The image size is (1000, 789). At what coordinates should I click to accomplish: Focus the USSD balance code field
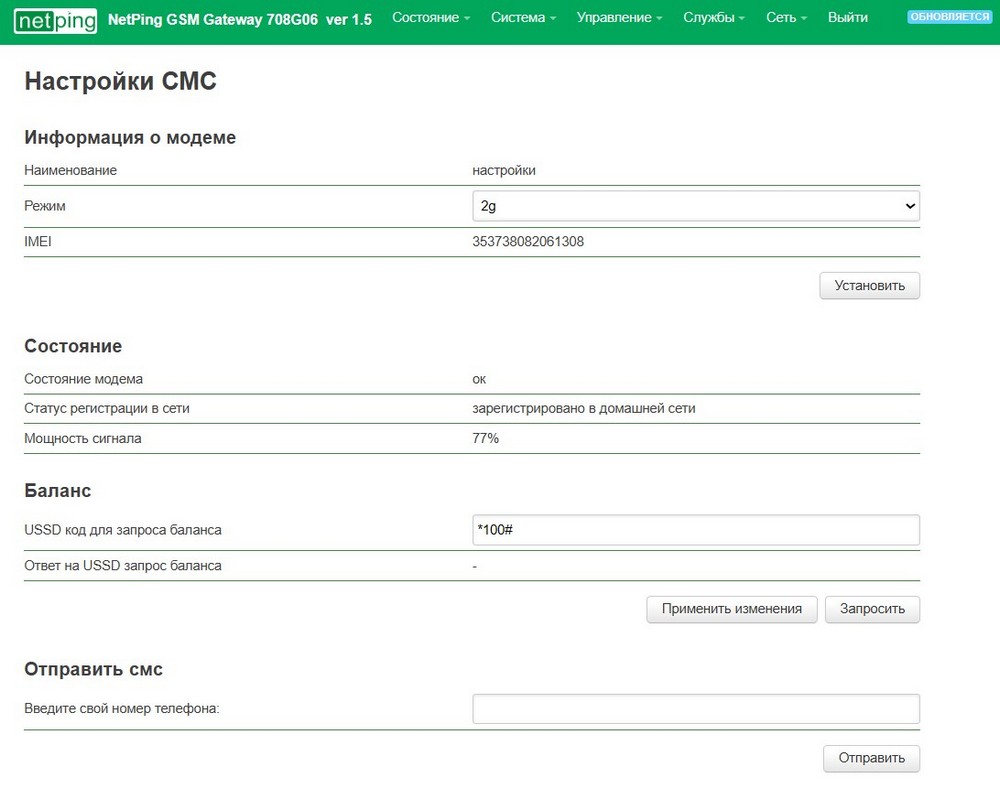pyautogui.click(x=695, y=530)
